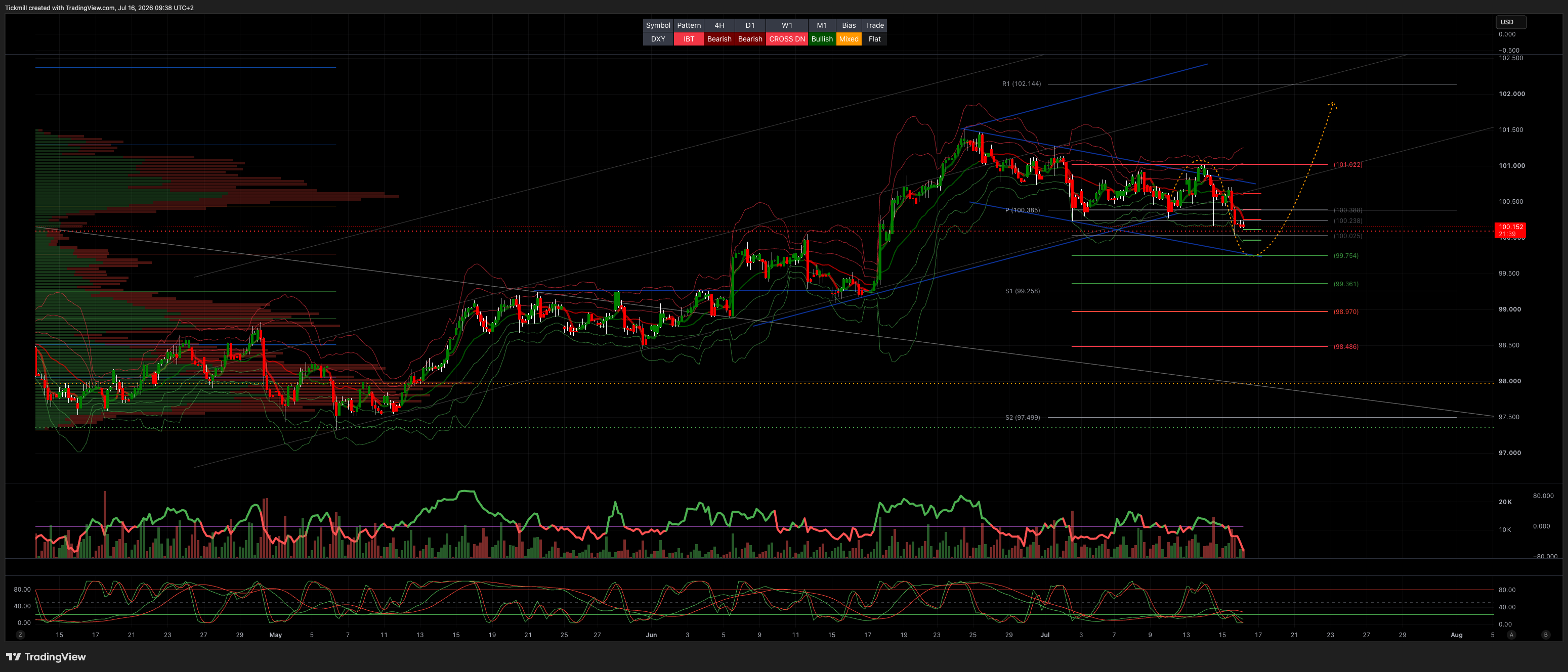The width and height of the screenshot is (1568, 672).
Task: Click the S1 (99.258) support label
Action: click(x=1022, y=291)
